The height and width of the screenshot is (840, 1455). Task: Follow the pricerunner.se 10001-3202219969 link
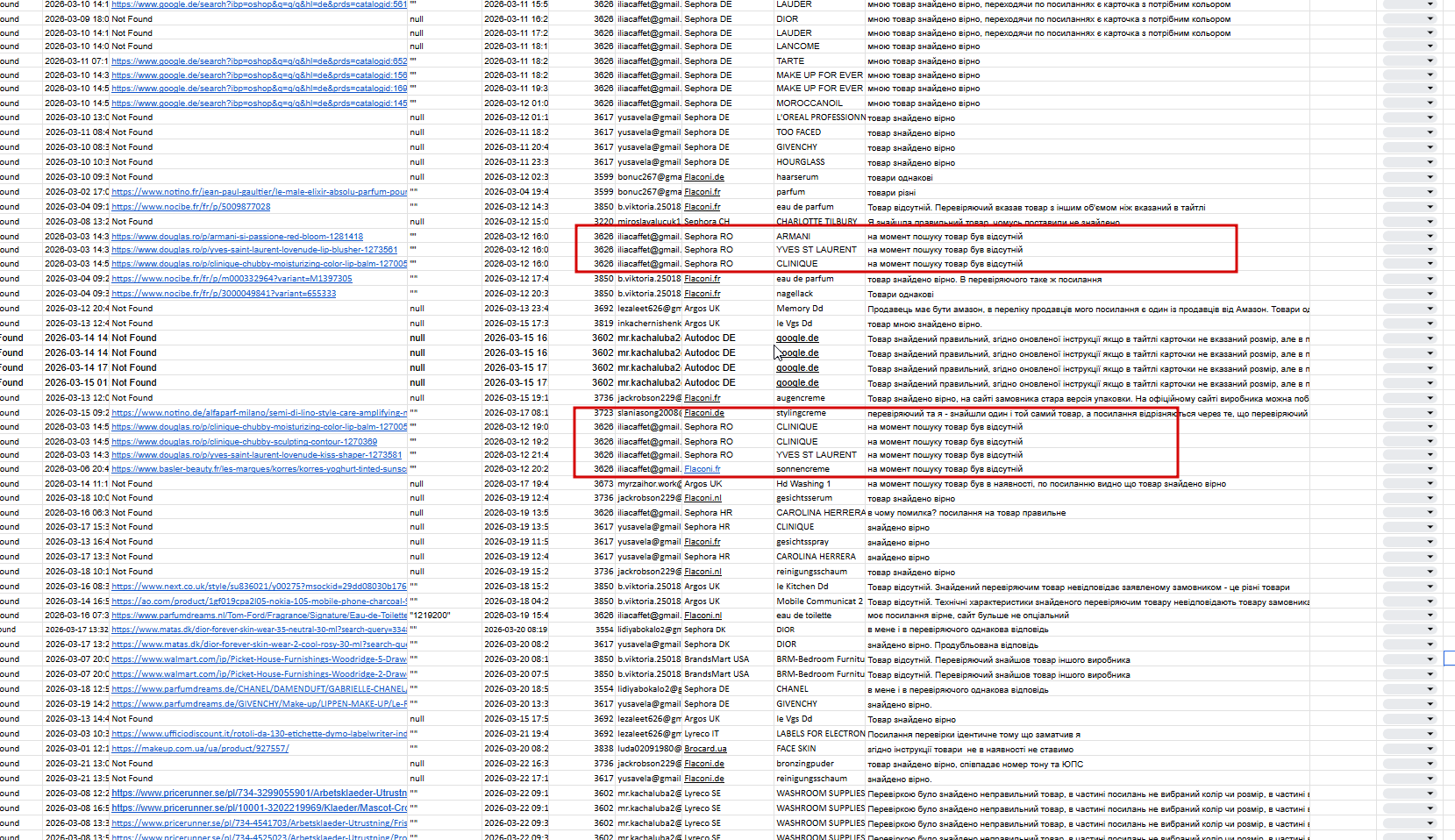(260, 808)
